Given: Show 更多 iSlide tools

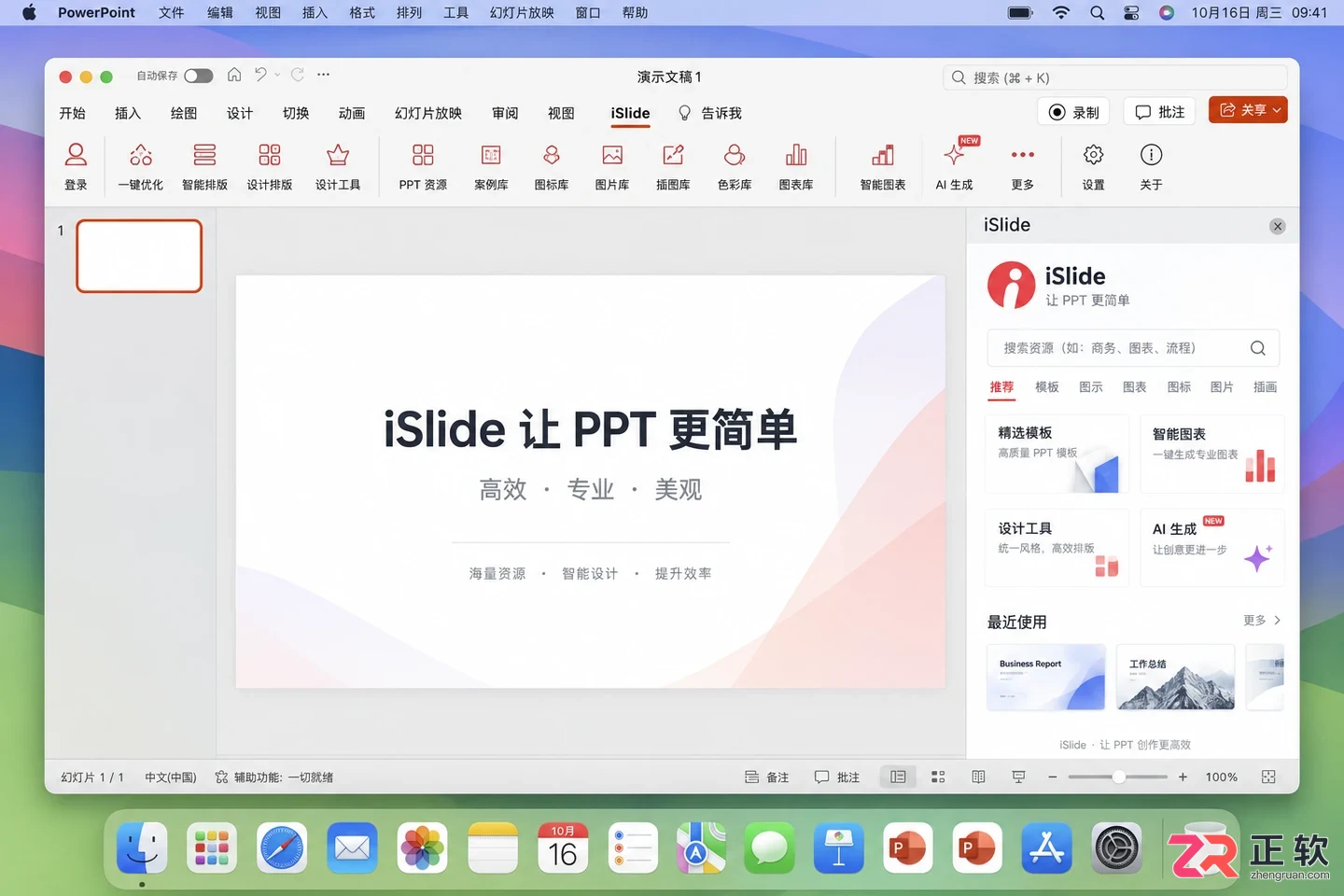Looking at the screenshot, I should coord(1023,165).
